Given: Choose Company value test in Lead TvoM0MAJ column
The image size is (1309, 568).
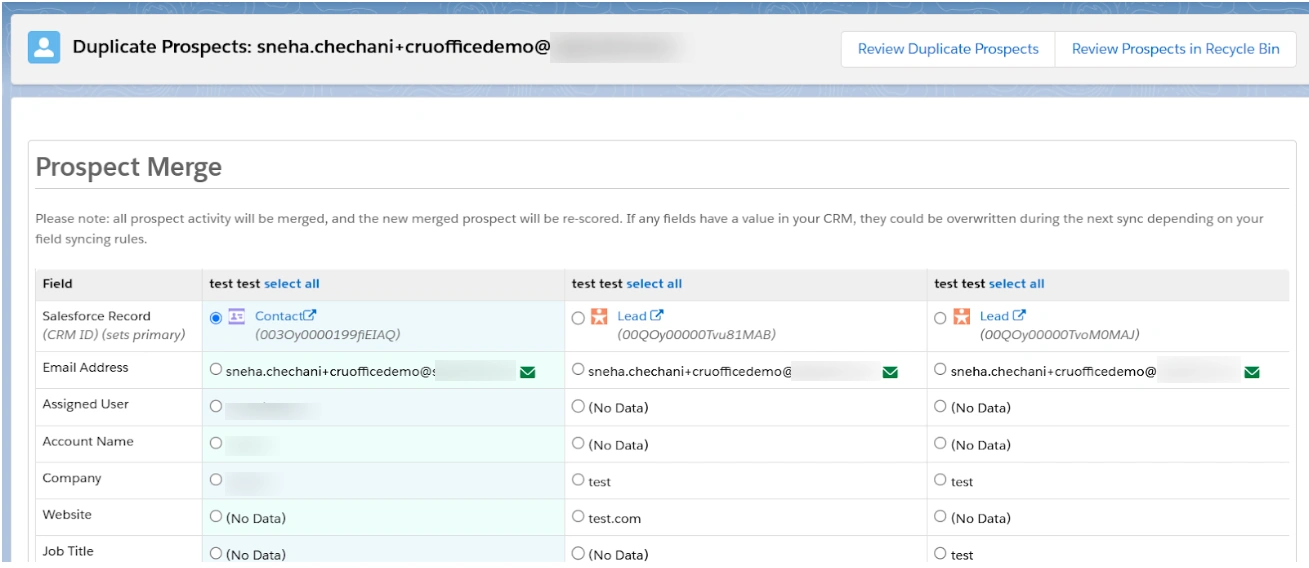Looking at the screenshot, I should tap(940, 480).
